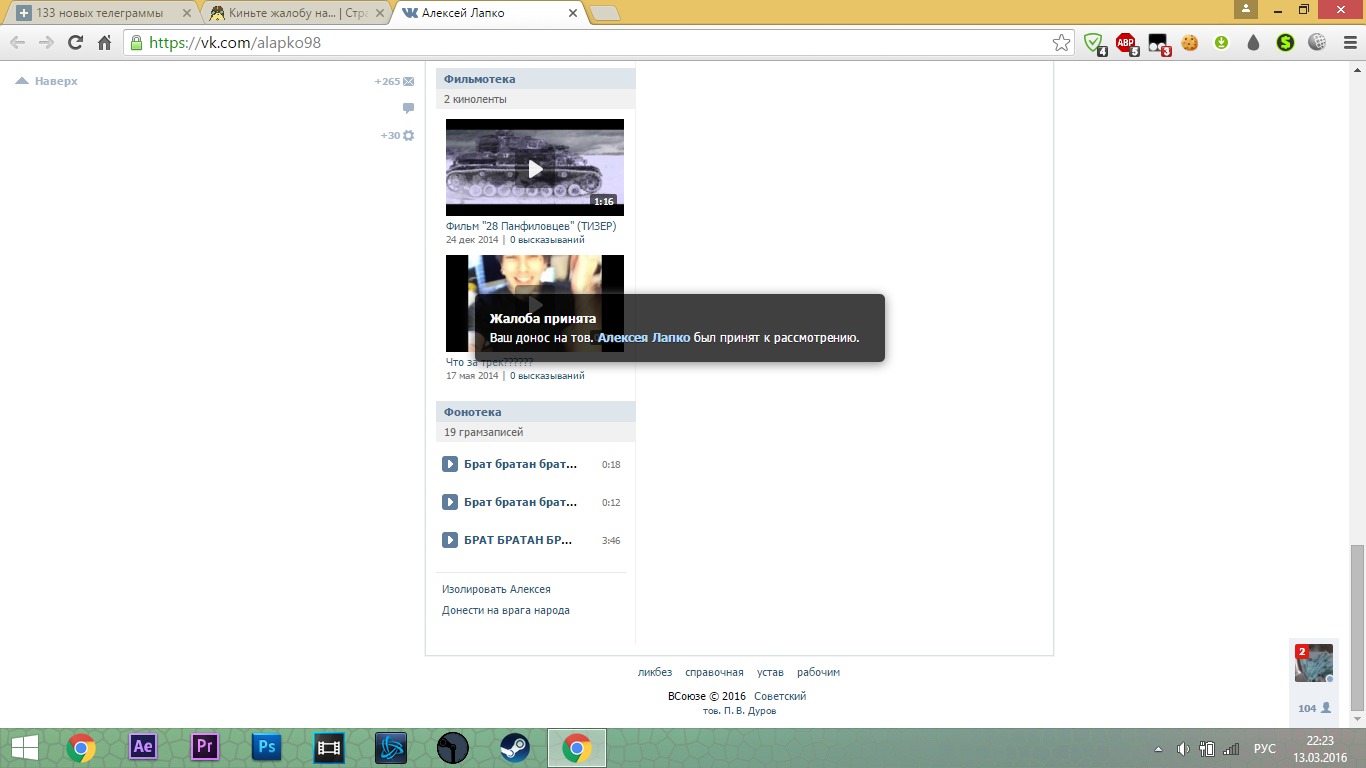Open Фильм "28 Панфиловцев" (ТИЗЕР) title
The width and height of the screenshot is (1366, 768).
coord(531,226)
